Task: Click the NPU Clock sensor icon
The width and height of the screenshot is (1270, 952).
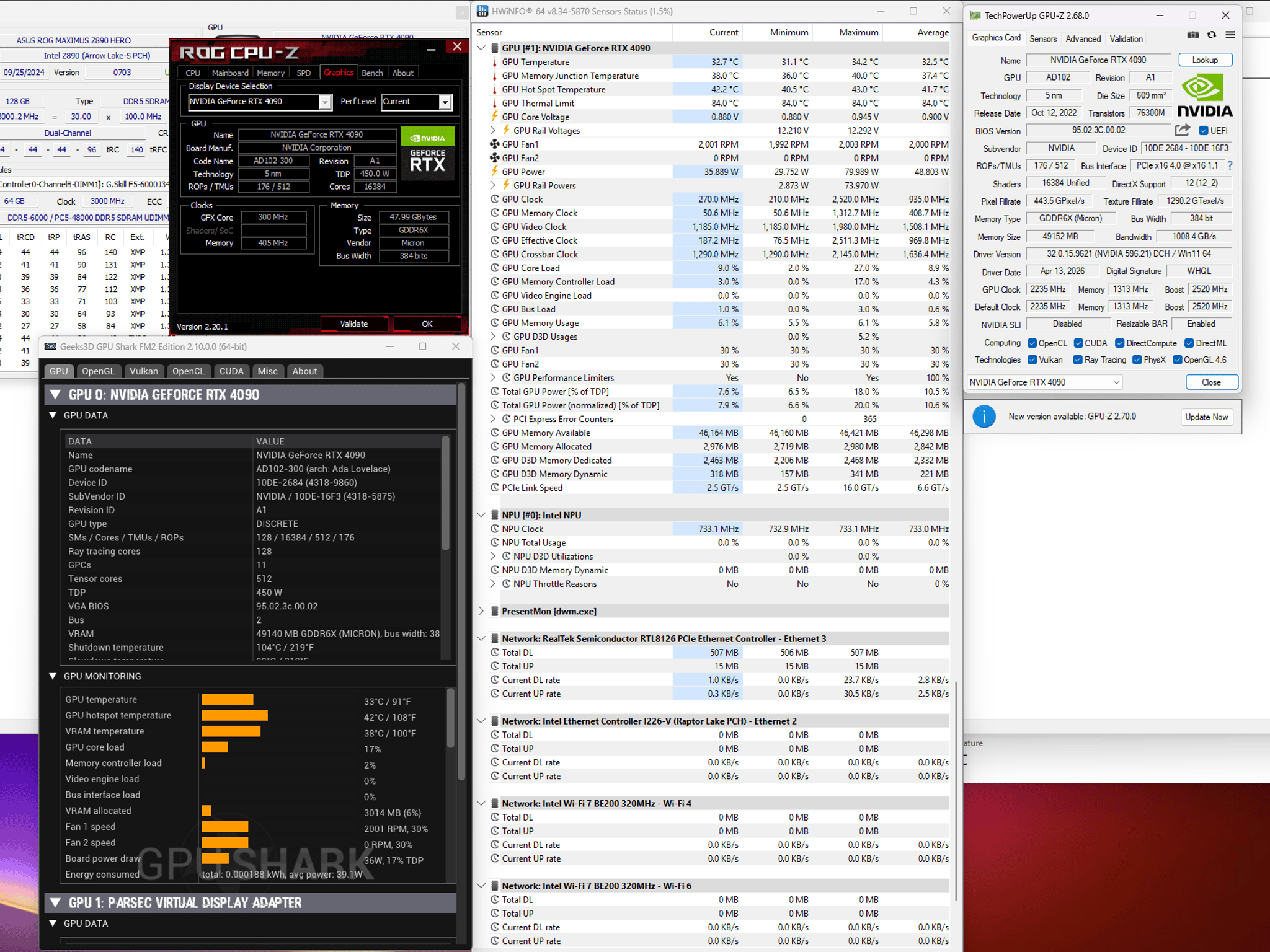Action: click(x=494, y=529)
